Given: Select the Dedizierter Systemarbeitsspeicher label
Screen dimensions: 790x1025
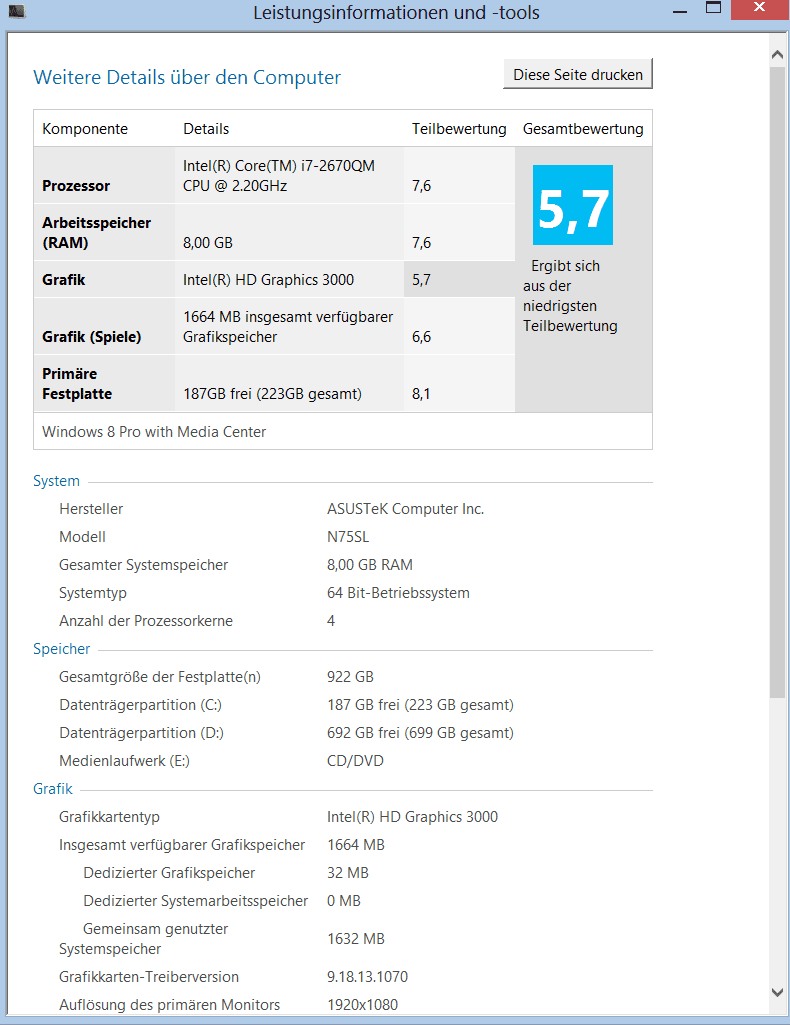Looking at the screenshot, I should (195, 901).
